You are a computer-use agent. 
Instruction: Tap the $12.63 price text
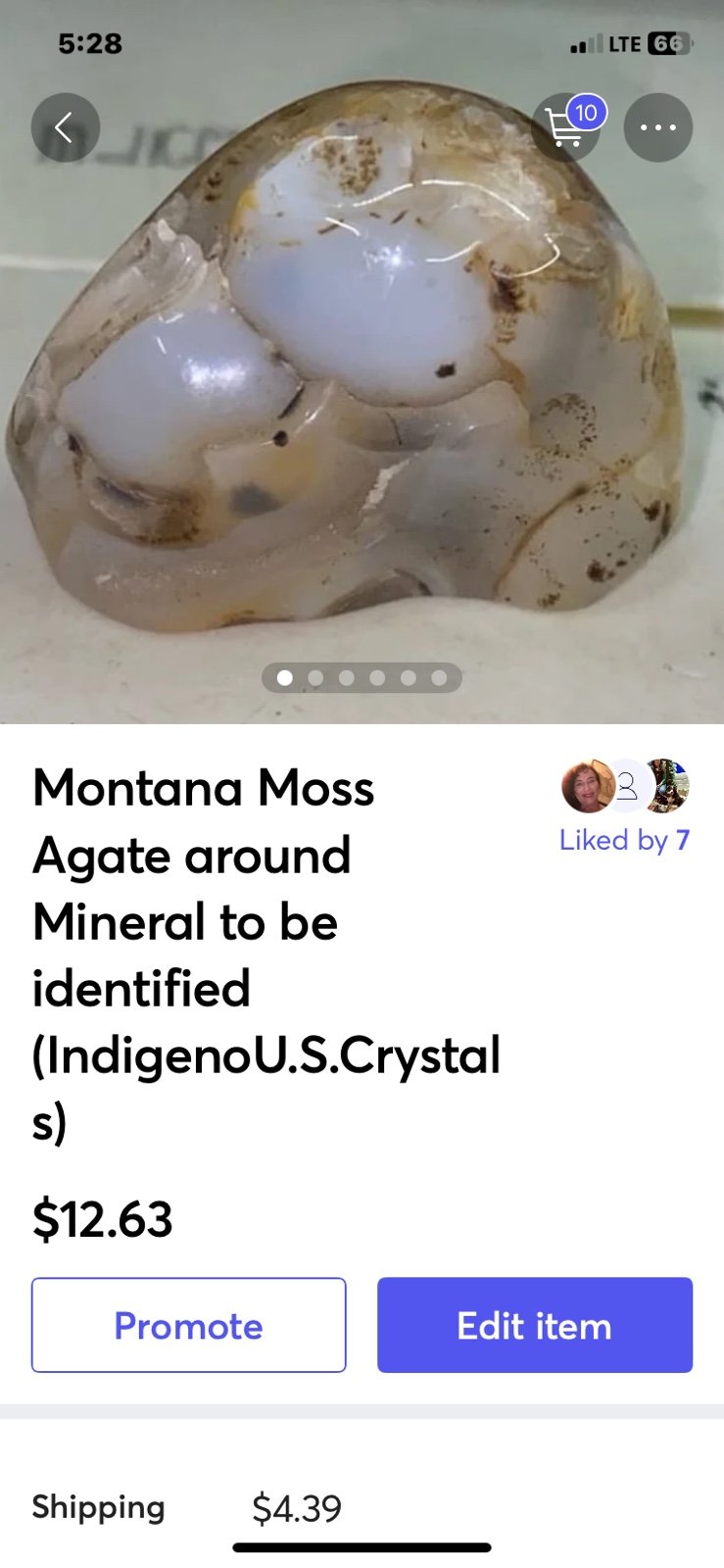click(x=103, y=1219)
